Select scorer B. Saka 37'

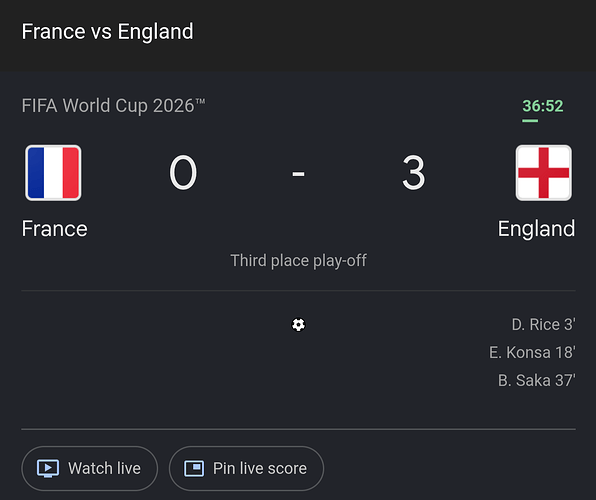(537, 380)
